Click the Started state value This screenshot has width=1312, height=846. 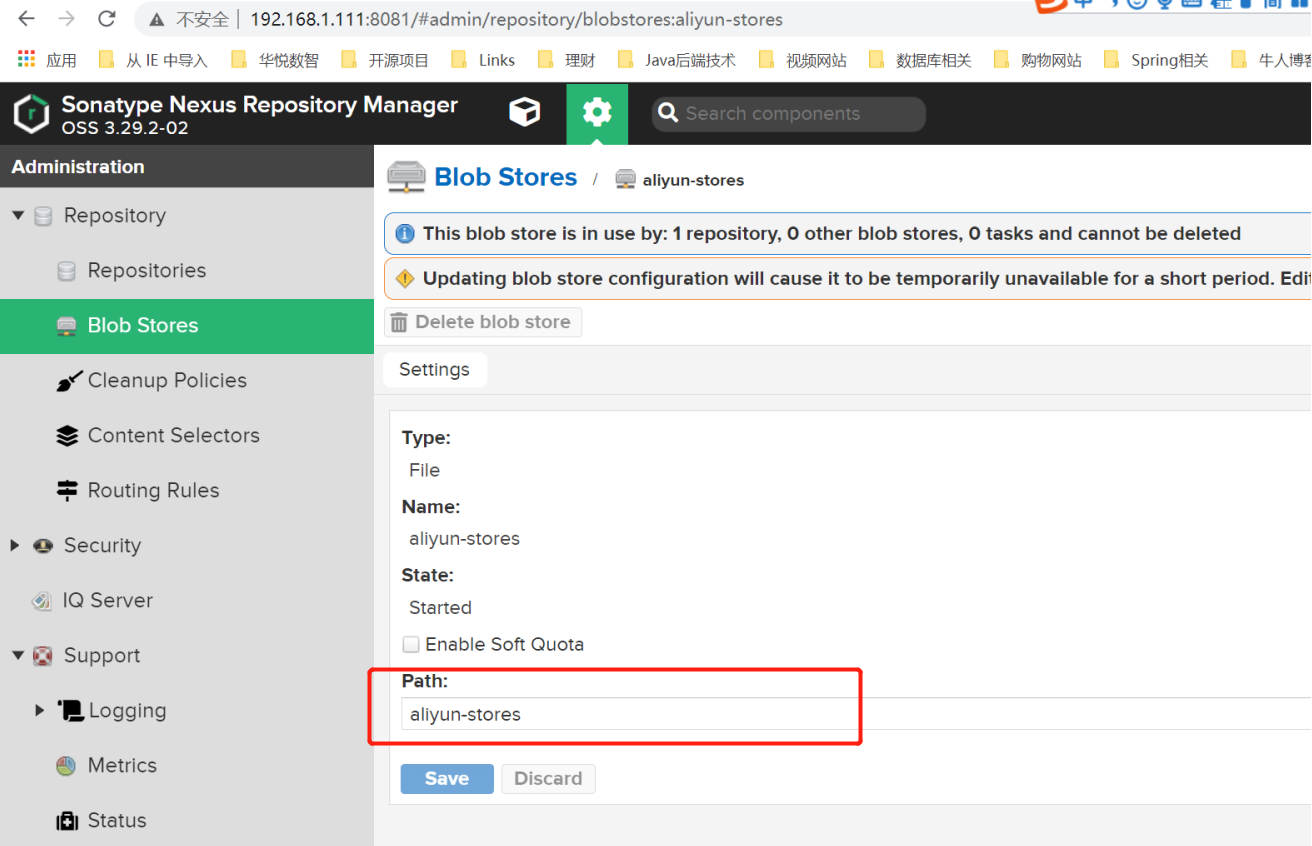(440, 608)
